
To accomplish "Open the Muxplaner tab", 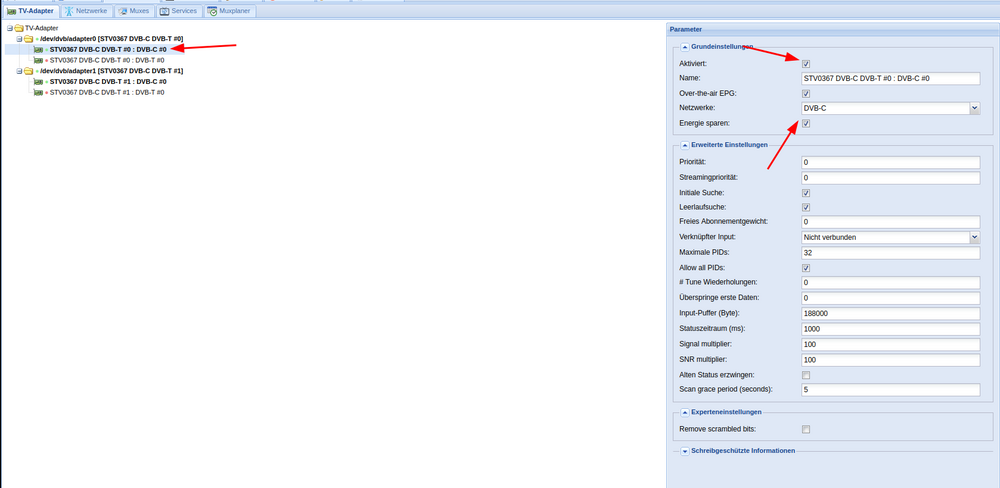I will (x=230, y=11).
